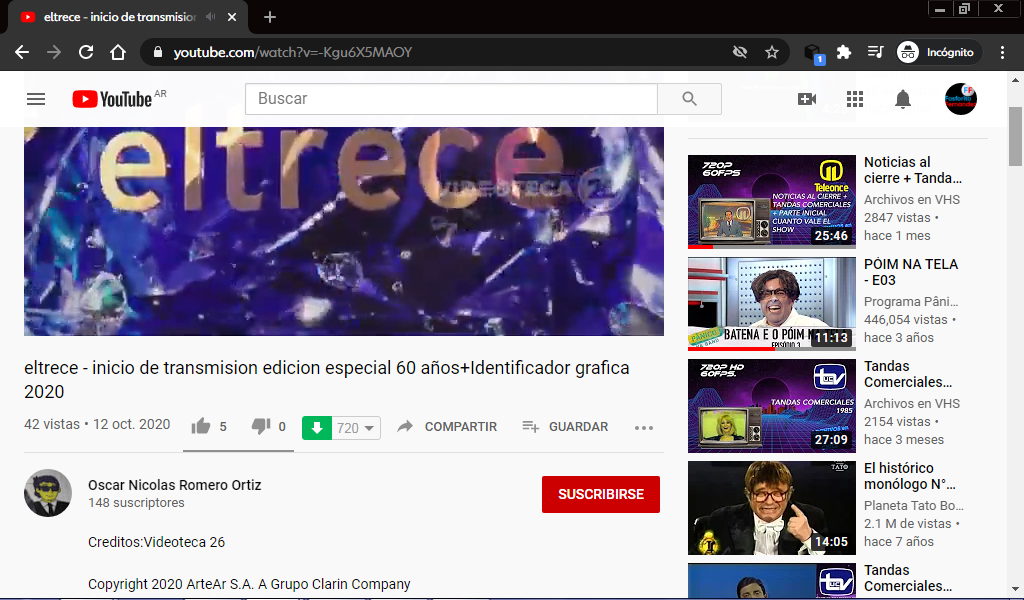Image resolution: width=1024 pixels, height=600 pixels.
Task: Click the scrollbar up arrow
Action: pos(1015,80)
